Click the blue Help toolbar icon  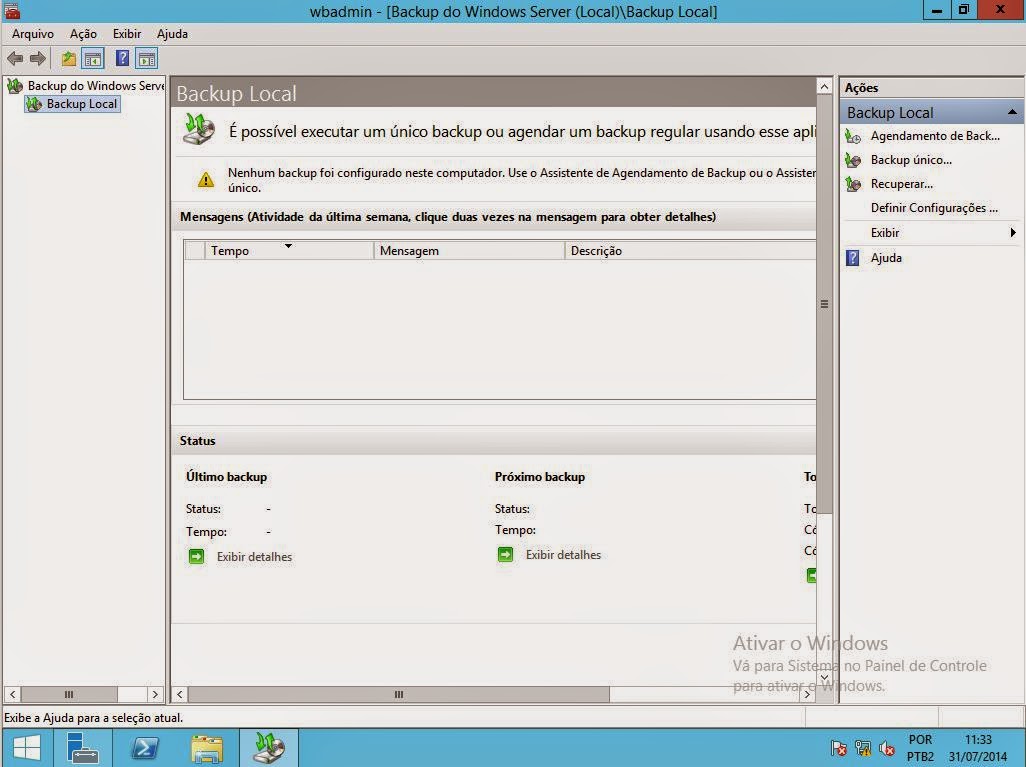122,59
